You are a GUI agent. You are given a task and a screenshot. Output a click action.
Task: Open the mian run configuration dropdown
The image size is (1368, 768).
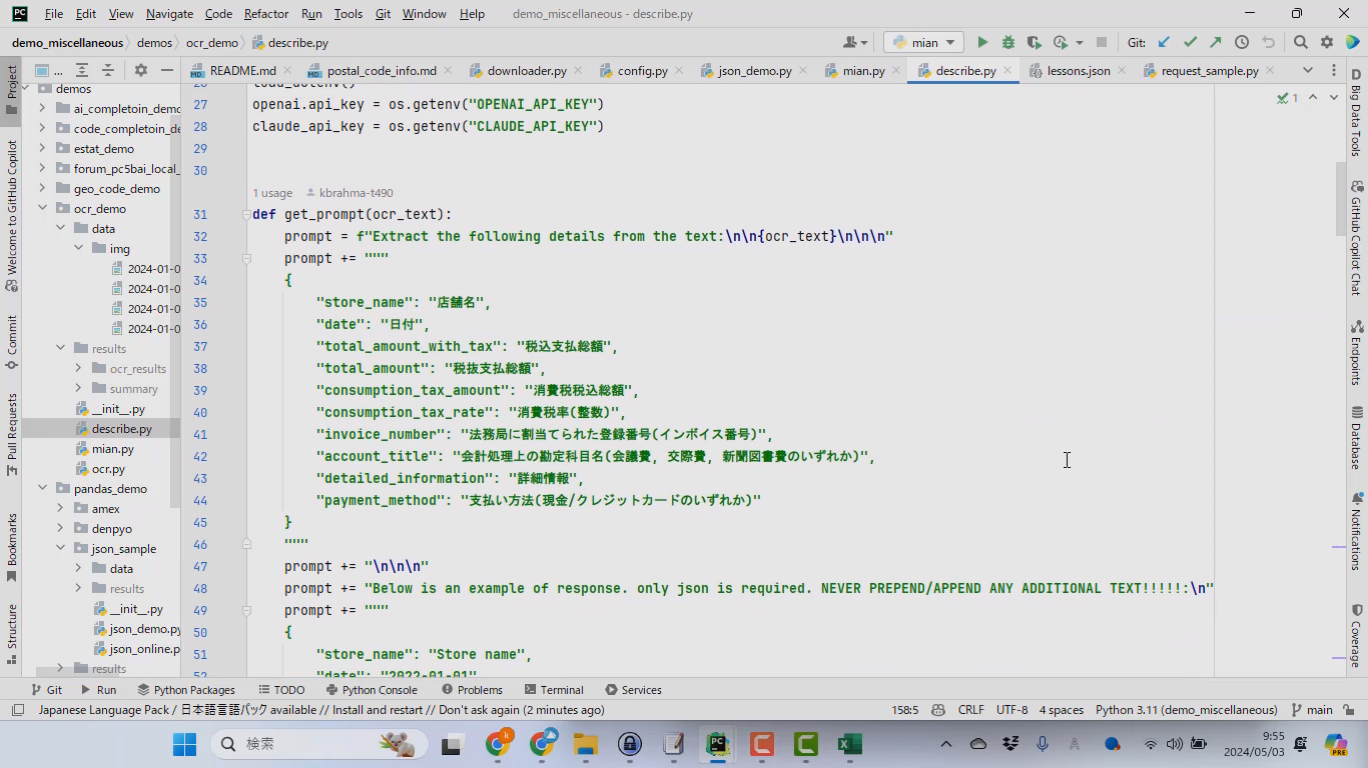923,43
